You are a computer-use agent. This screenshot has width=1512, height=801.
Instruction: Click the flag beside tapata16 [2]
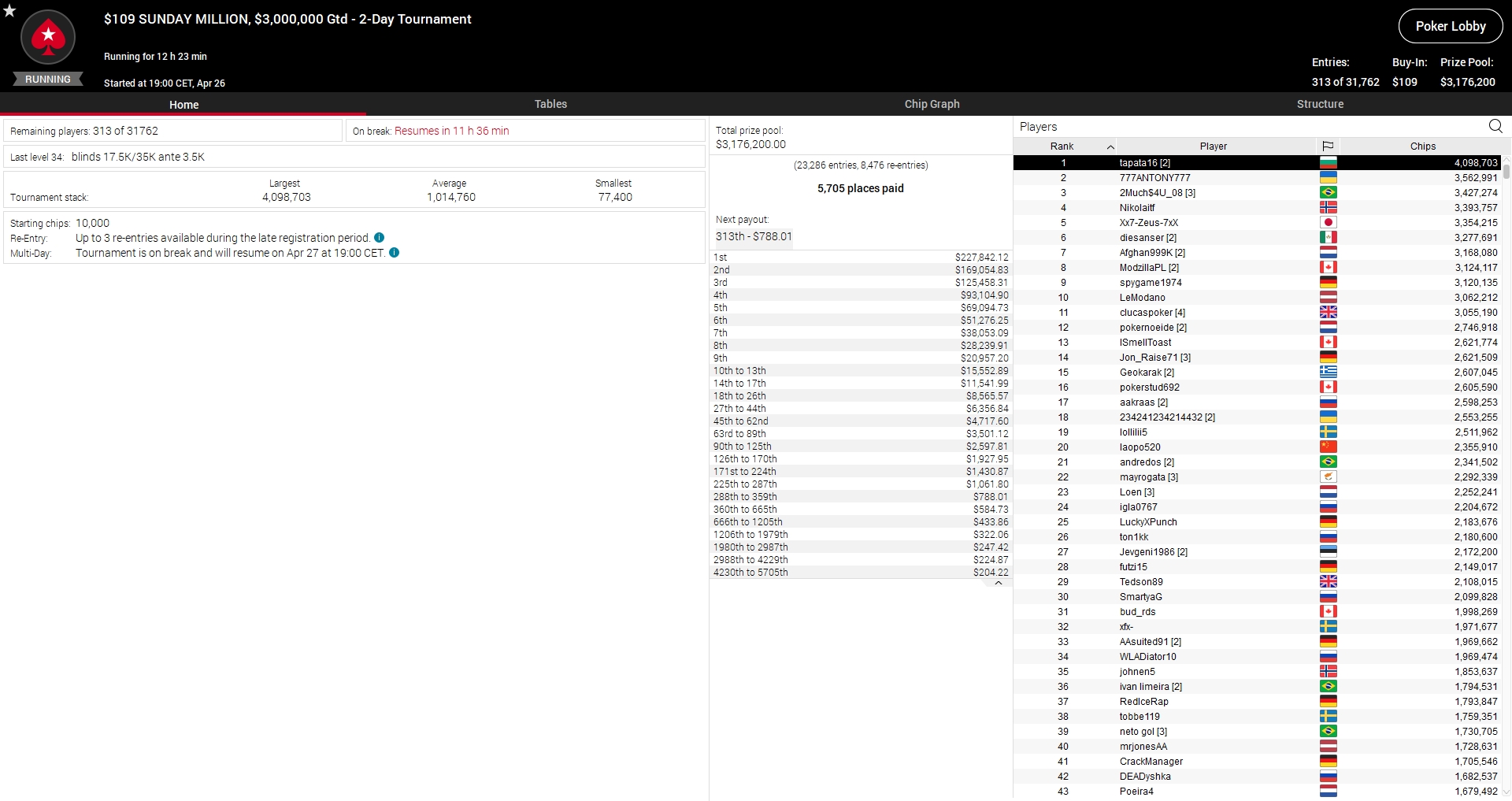coord(1329,163)
